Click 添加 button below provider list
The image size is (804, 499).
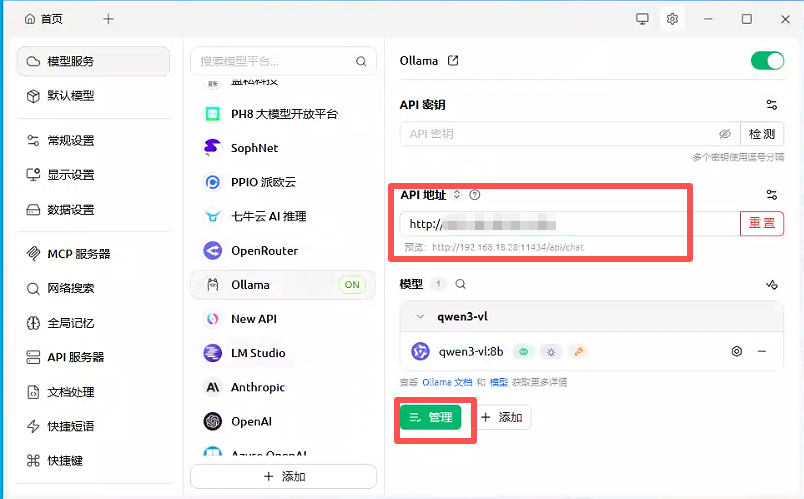[283, 476]
